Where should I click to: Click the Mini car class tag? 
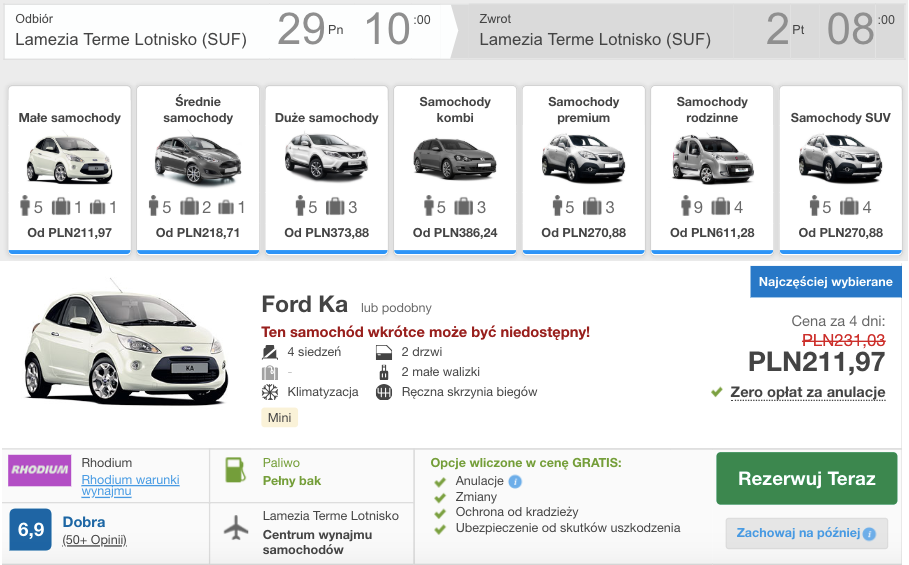tap(279, 418)
